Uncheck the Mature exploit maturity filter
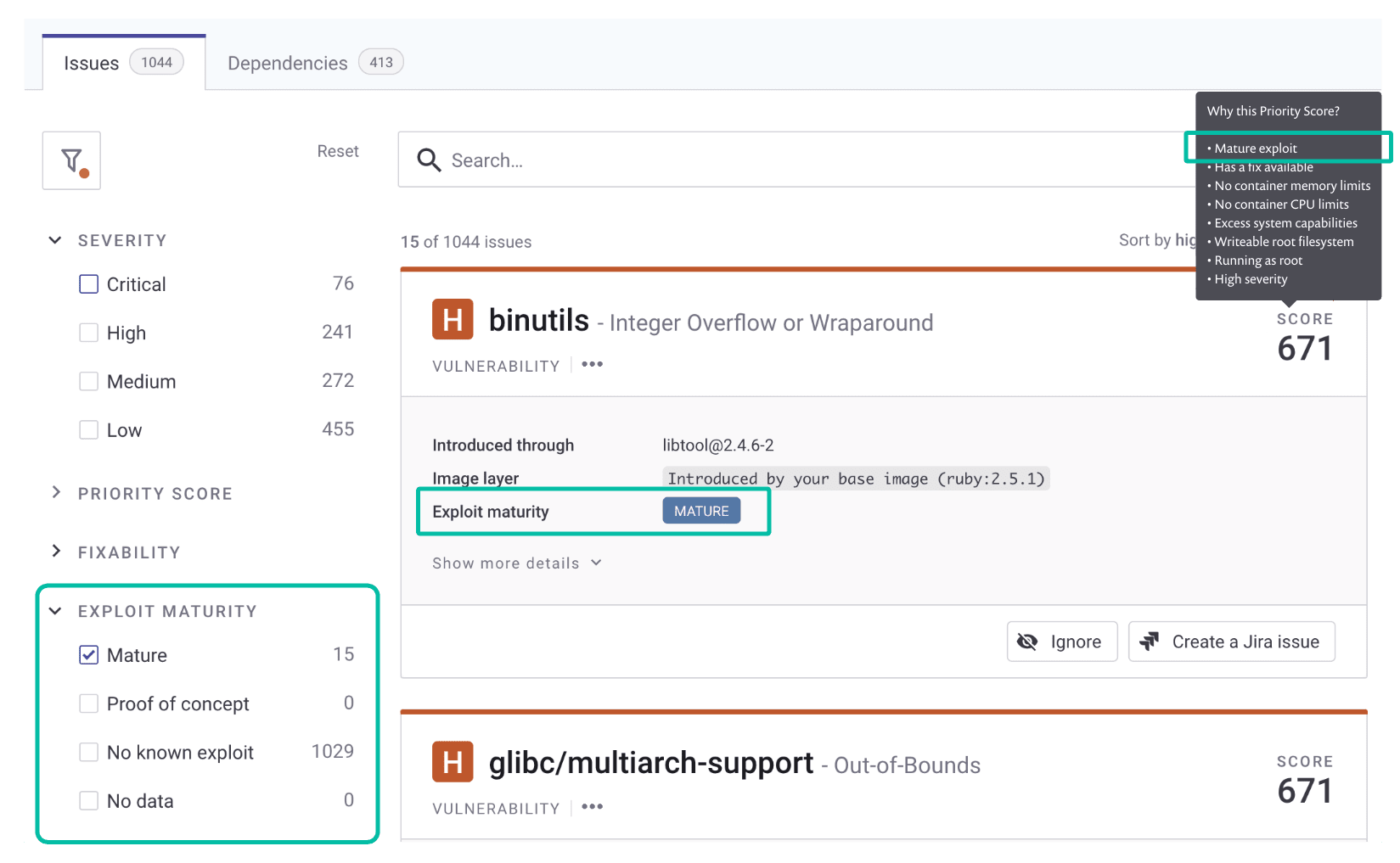 pos(89,655)
